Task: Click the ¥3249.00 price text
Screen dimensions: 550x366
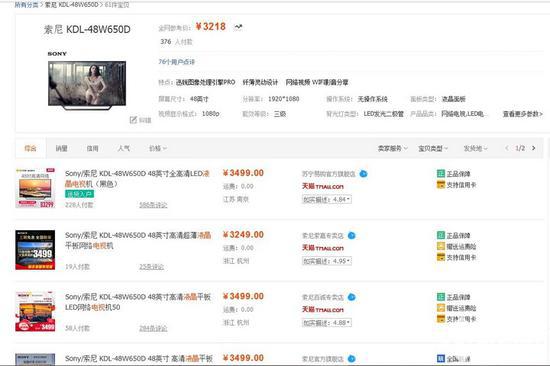Action: coord(243,235)
